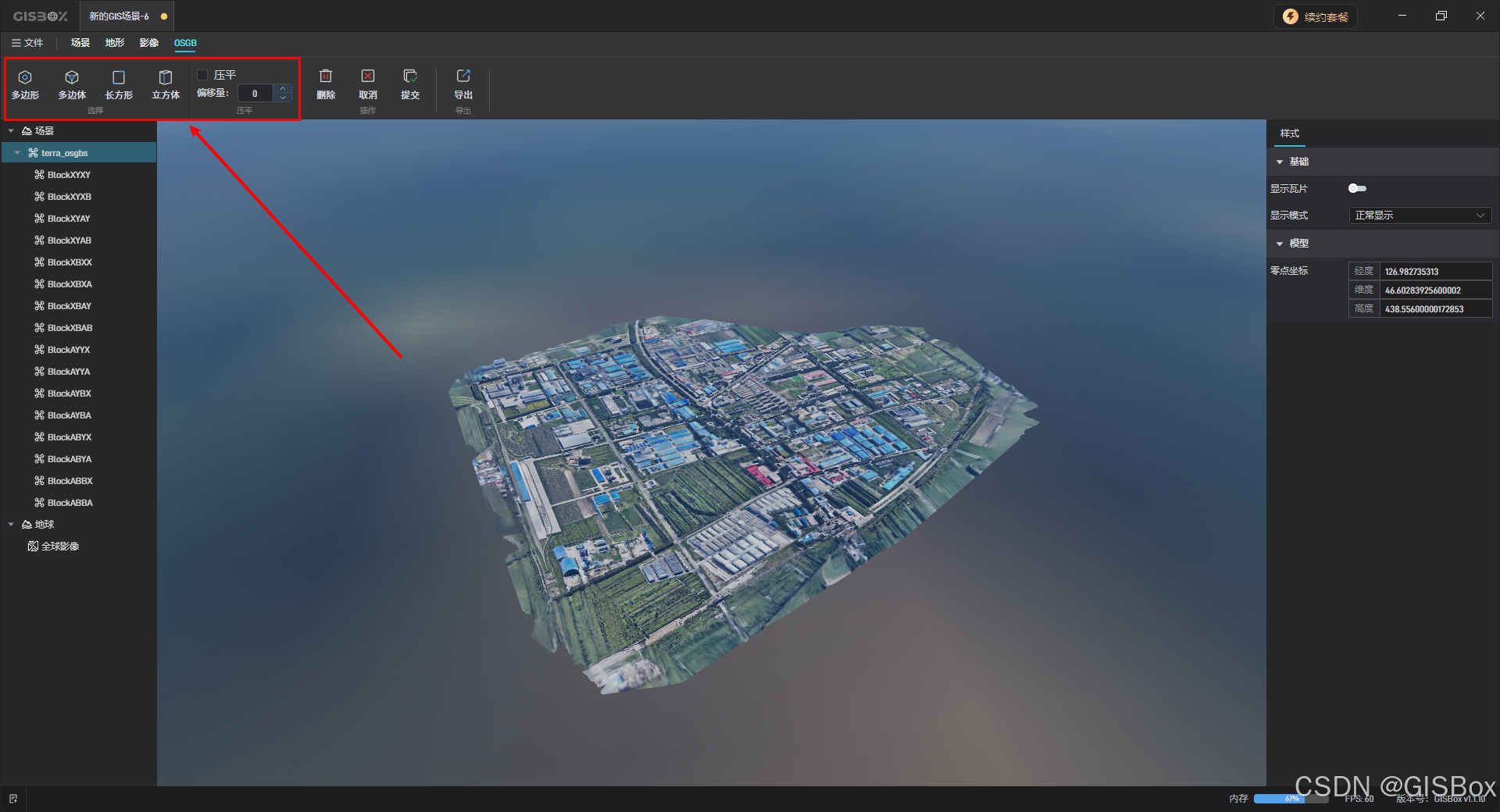Select terra_osgbs layer in tree
Image resolution: width=1500 pixels, height=812 pixels.
point(78,153)
